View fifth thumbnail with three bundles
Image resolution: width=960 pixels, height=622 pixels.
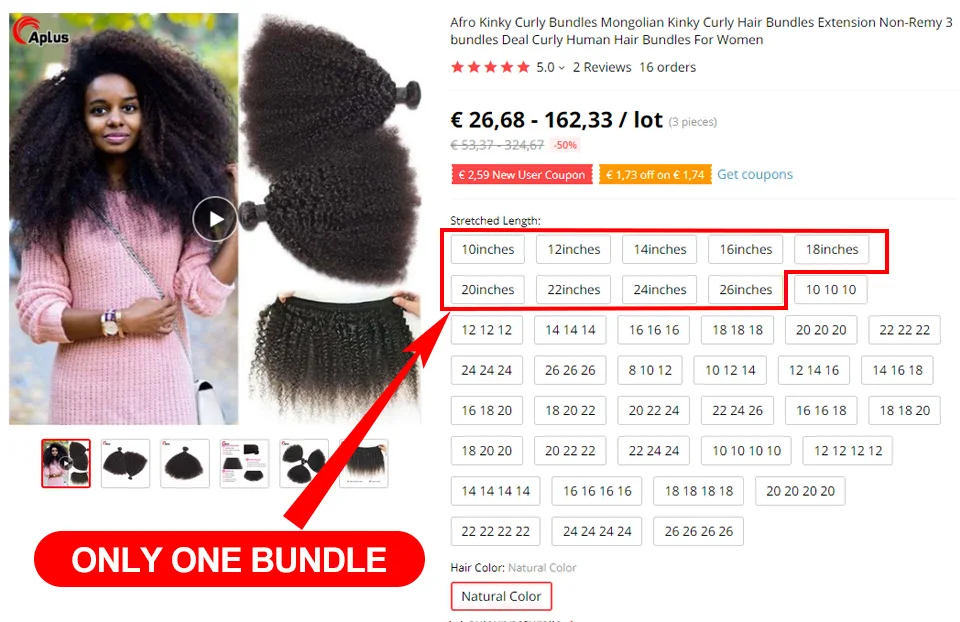[x=304, y=463]
